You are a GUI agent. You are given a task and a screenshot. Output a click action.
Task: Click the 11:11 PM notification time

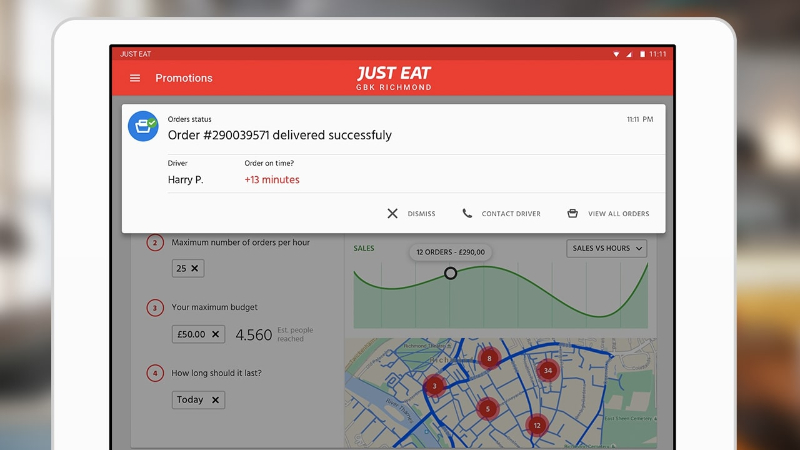click(x=640, y=119)
